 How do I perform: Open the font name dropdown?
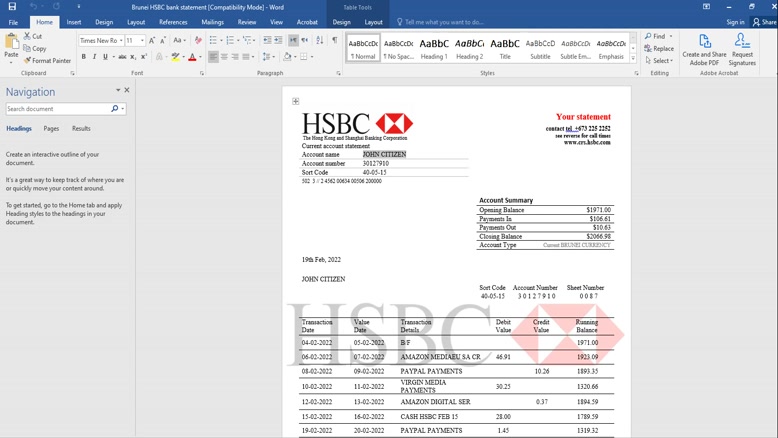pyautogui.click(x=120, y=41)
